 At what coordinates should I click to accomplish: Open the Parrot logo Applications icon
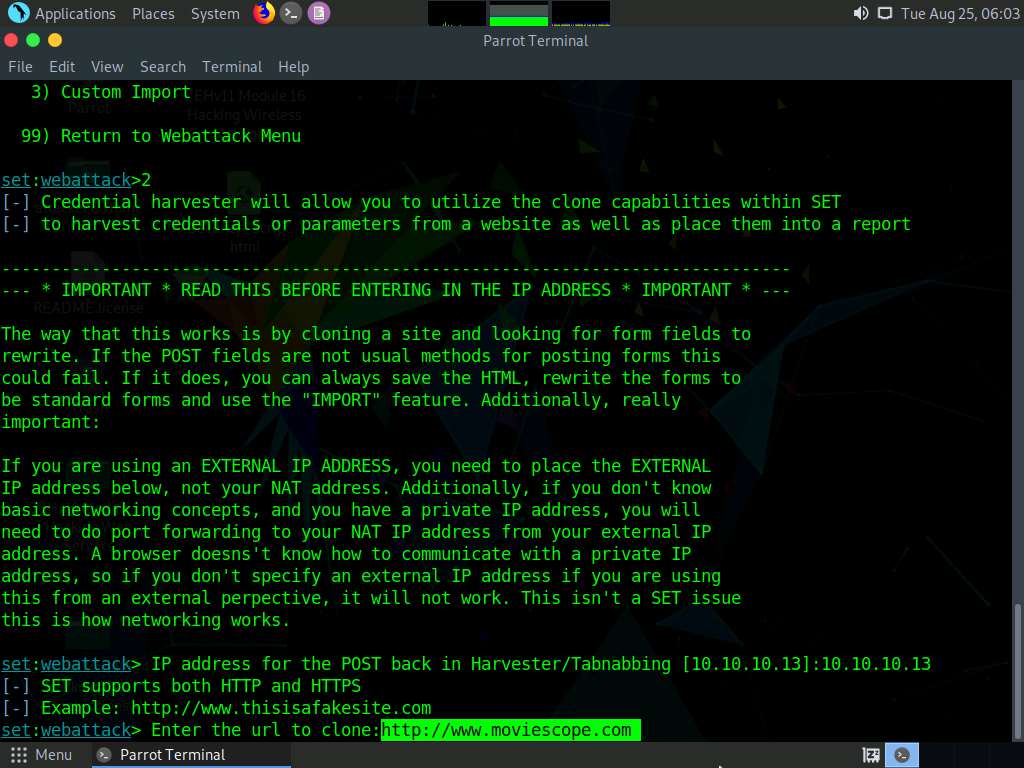pyautogui.click(x=18, y=12)
